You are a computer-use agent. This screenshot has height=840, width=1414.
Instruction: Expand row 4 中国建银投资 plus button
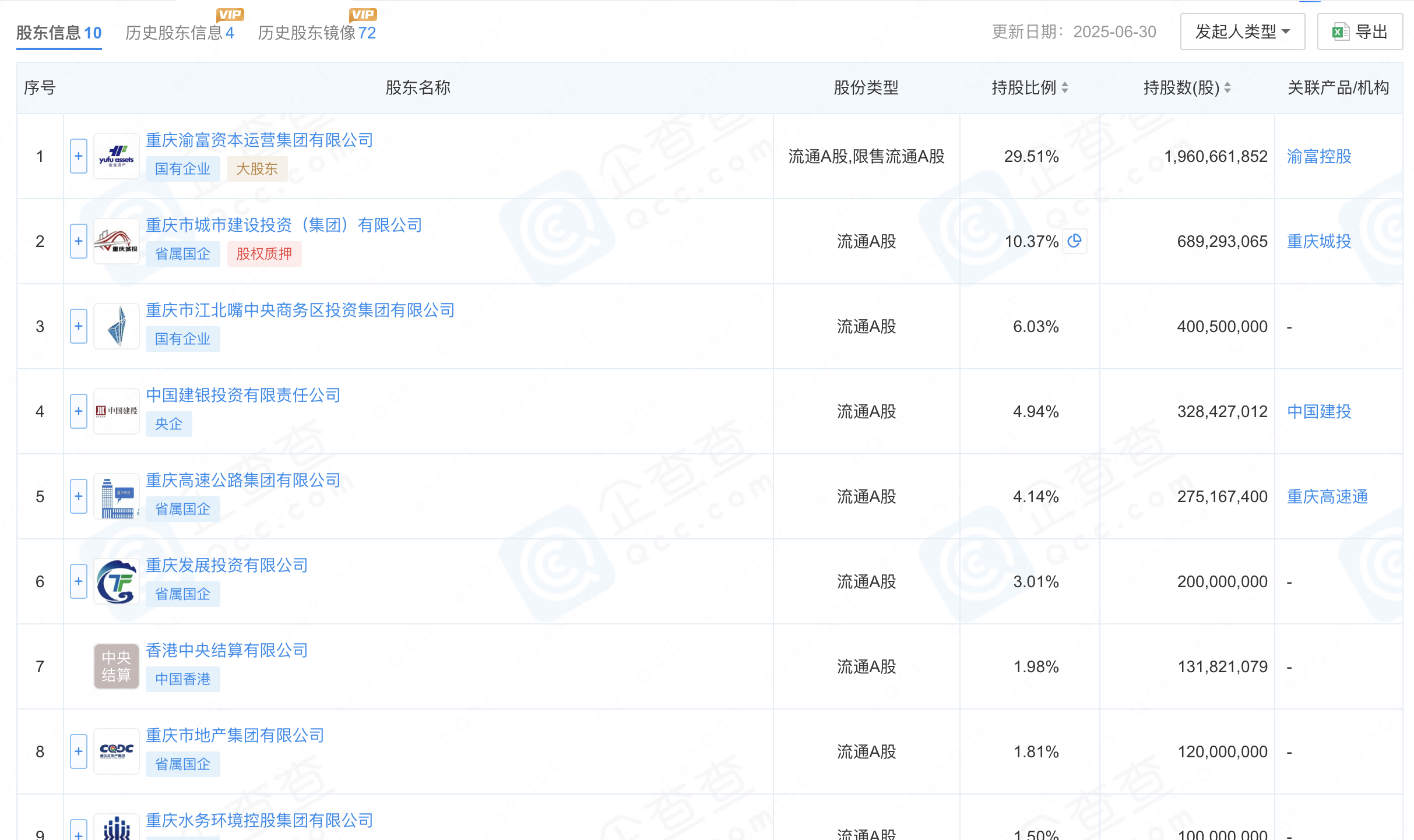tap(79, 411)
